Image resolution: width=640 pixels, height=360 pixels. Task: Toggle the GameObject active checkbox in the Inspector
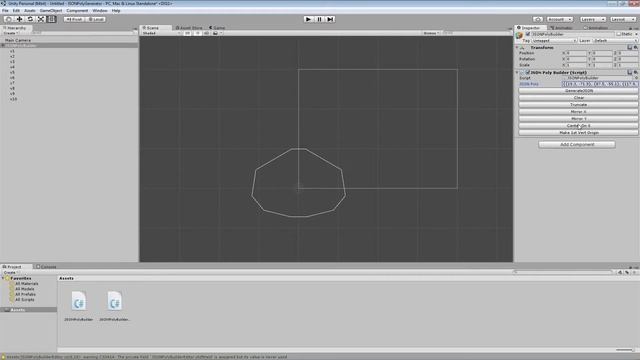pyautogui.click(x=527, y=34)
